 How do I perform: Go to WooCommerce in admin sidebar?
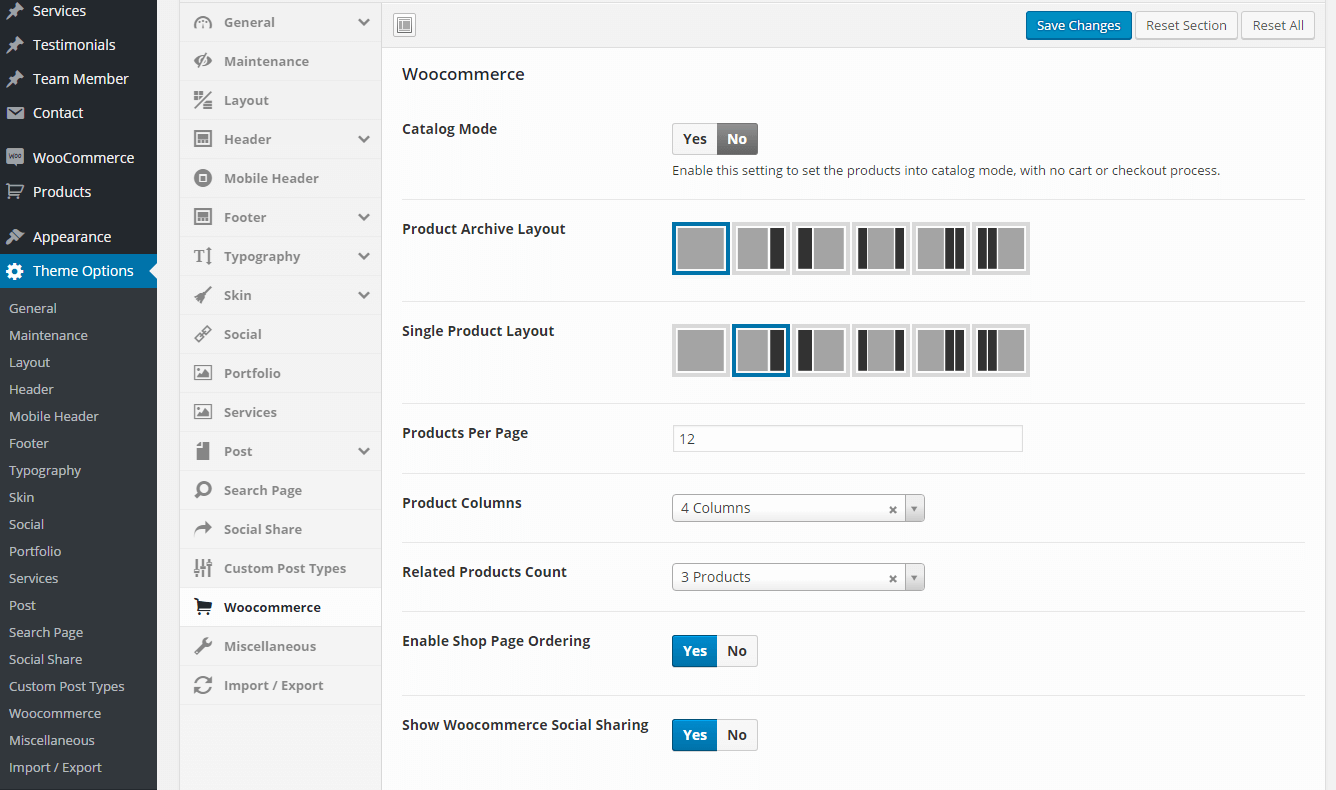(x=83, y=158)
